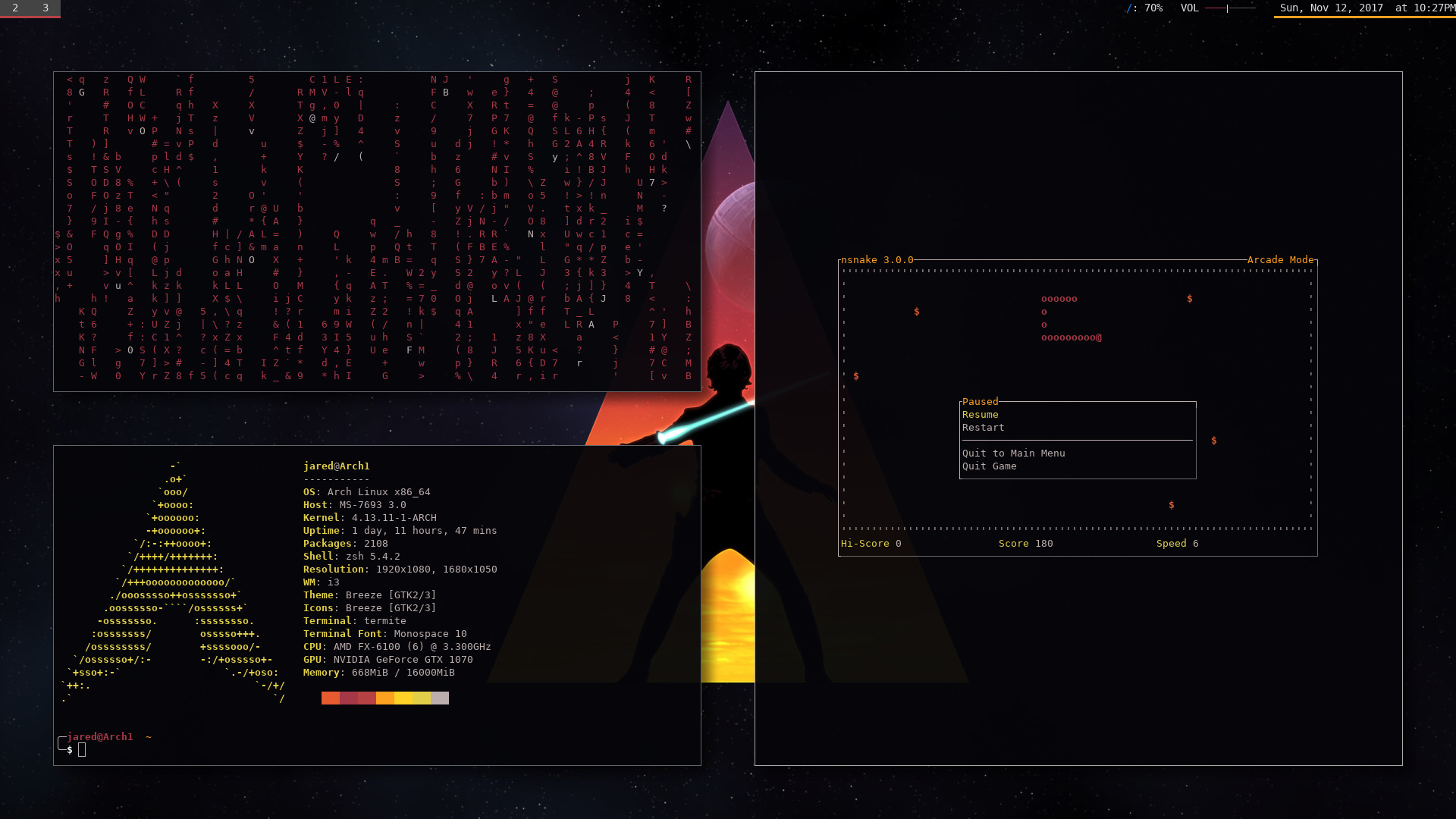Choose Restart in the Paused menu
1456x819 pixels.
[983, 428]
